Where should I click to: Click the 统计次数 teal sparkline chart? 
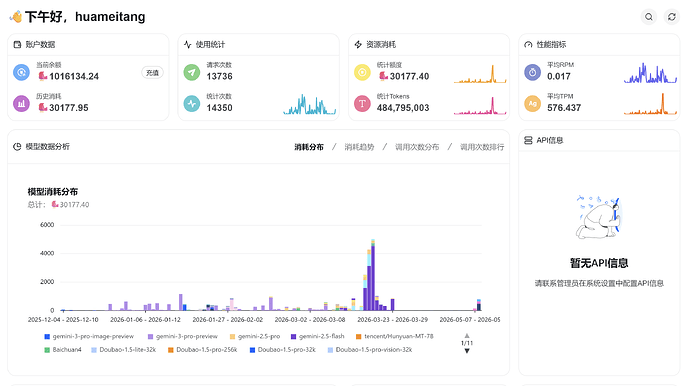309,104
